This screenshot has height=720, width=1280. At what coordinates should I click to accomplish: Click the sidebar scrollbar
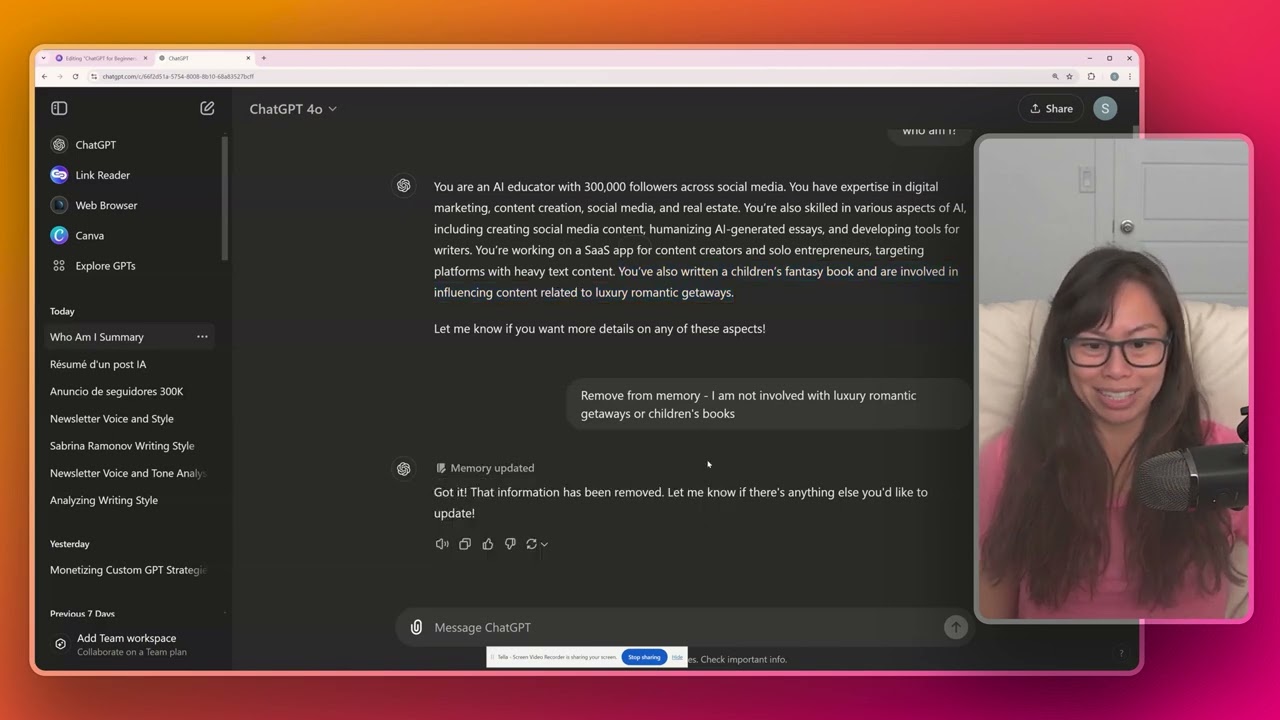coord(225,198)
